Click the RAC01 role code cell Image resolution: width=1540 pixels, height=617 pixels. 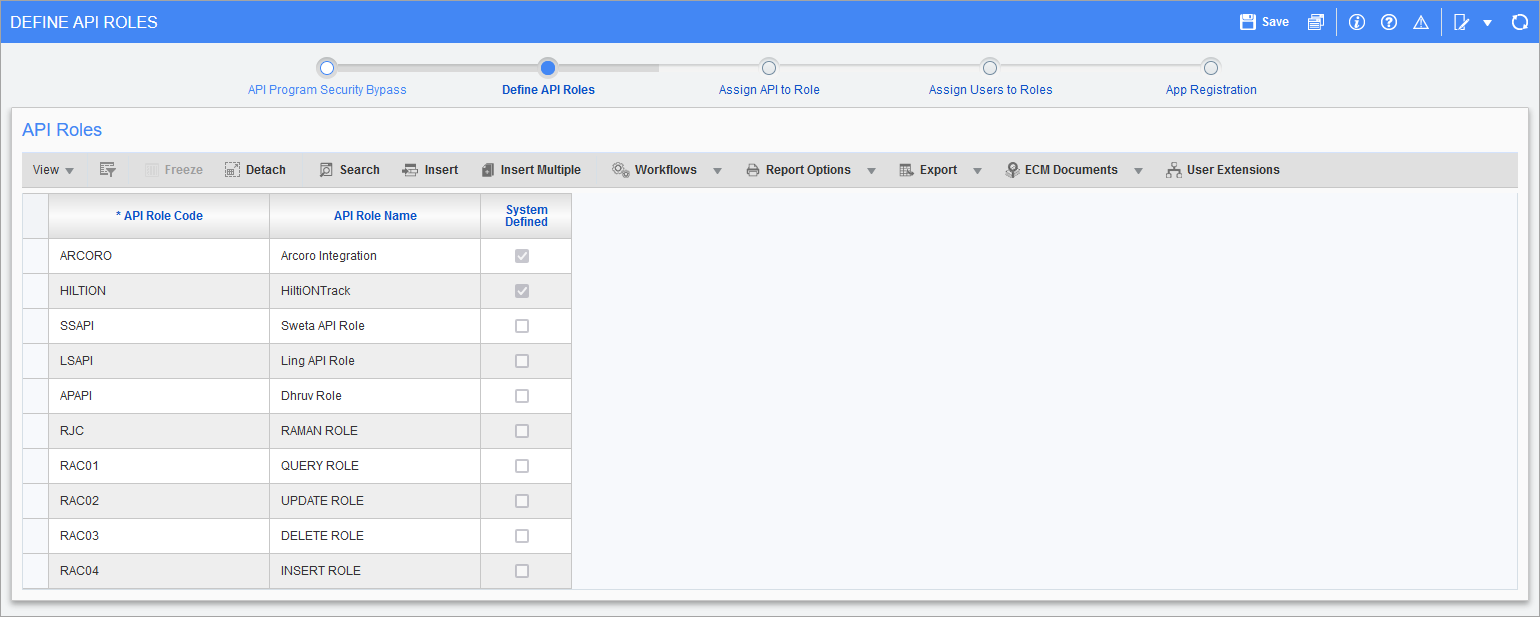coord(159,466)
